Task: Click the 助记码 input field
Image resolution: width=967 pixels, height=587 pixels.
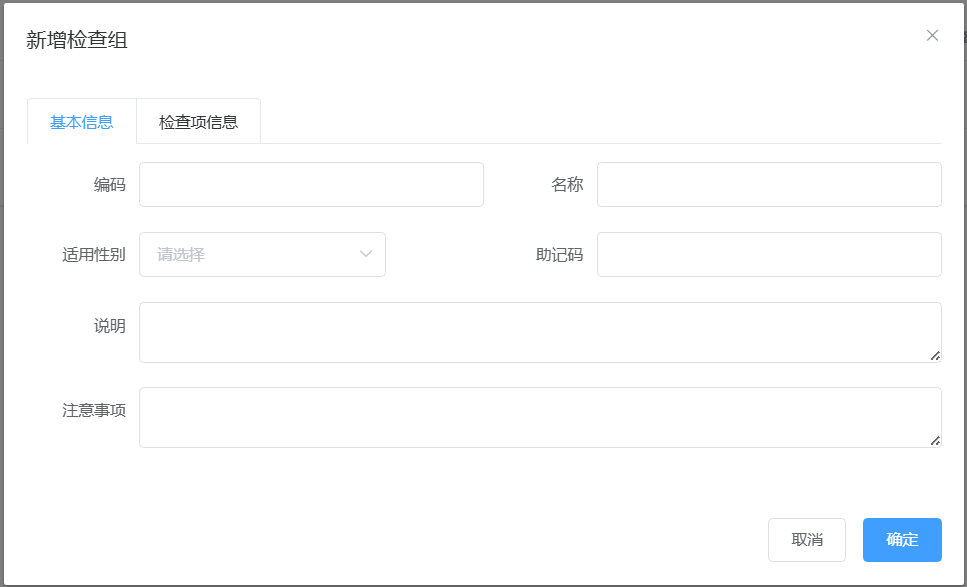Action: pyautogui.click(x=769, y=254)
